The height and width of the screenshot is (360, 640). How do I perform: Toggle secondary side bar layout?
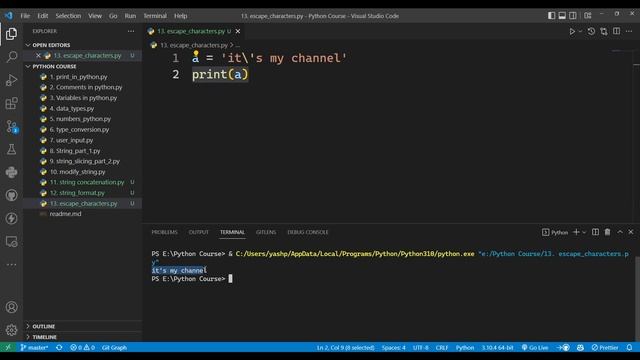(x=573, y=16)
